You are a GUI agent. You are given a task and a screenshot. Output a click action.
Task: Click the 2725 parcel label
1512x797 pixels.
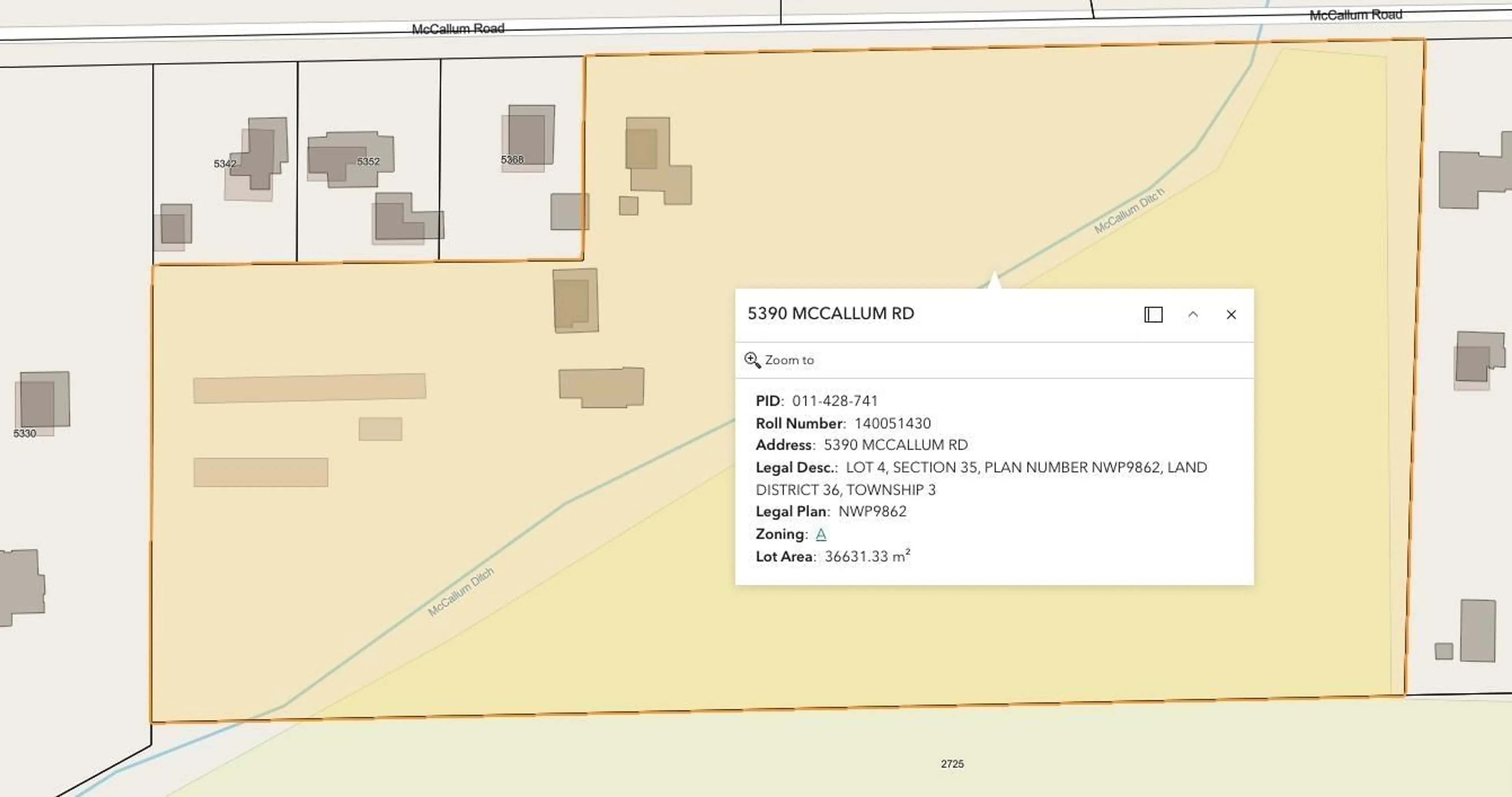pyautogui.click(x=952, y=764)
